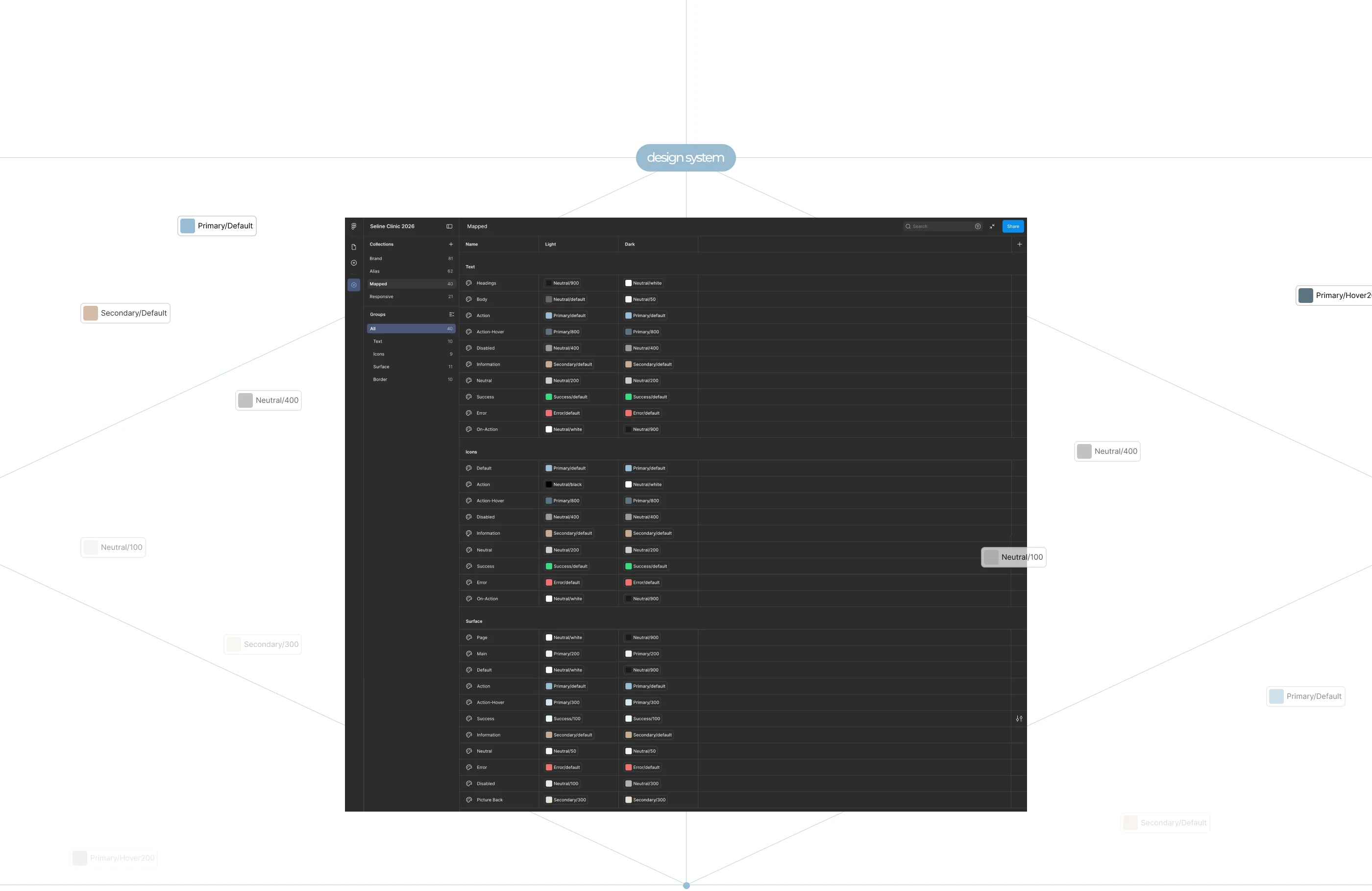Click the Surface section heading in table

[474, 621]
